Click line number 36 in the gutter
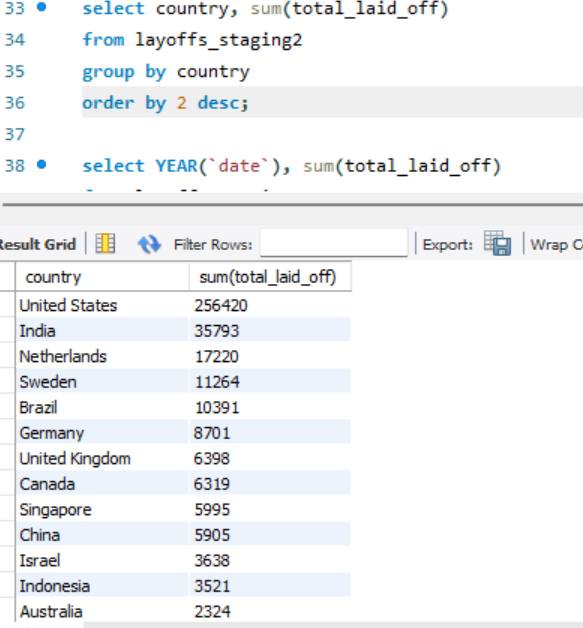 click(15, 103)
